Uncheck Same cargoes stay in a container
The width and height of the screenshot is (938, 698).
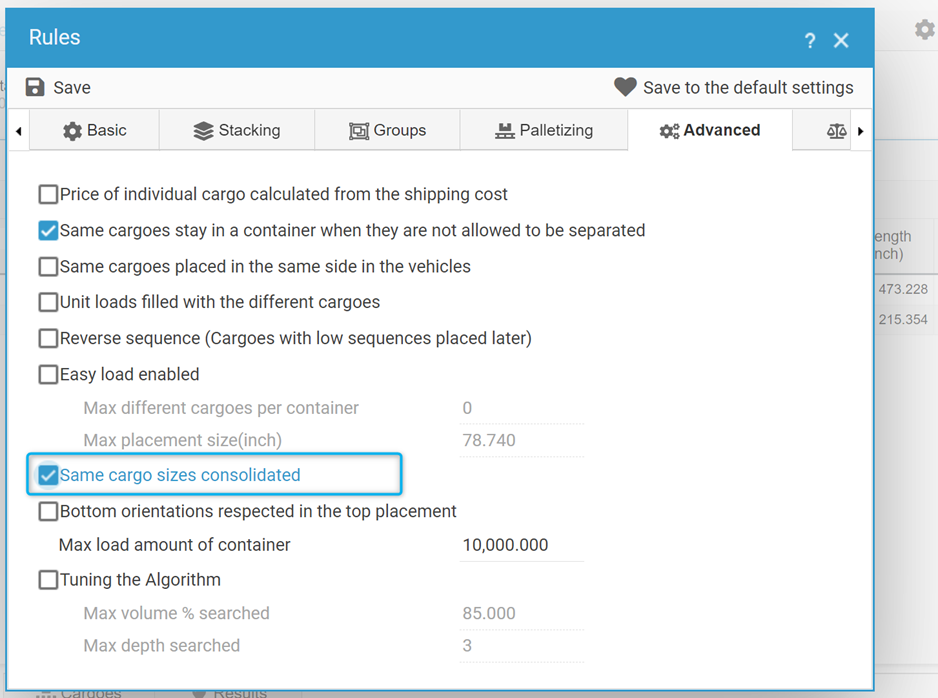48,230
